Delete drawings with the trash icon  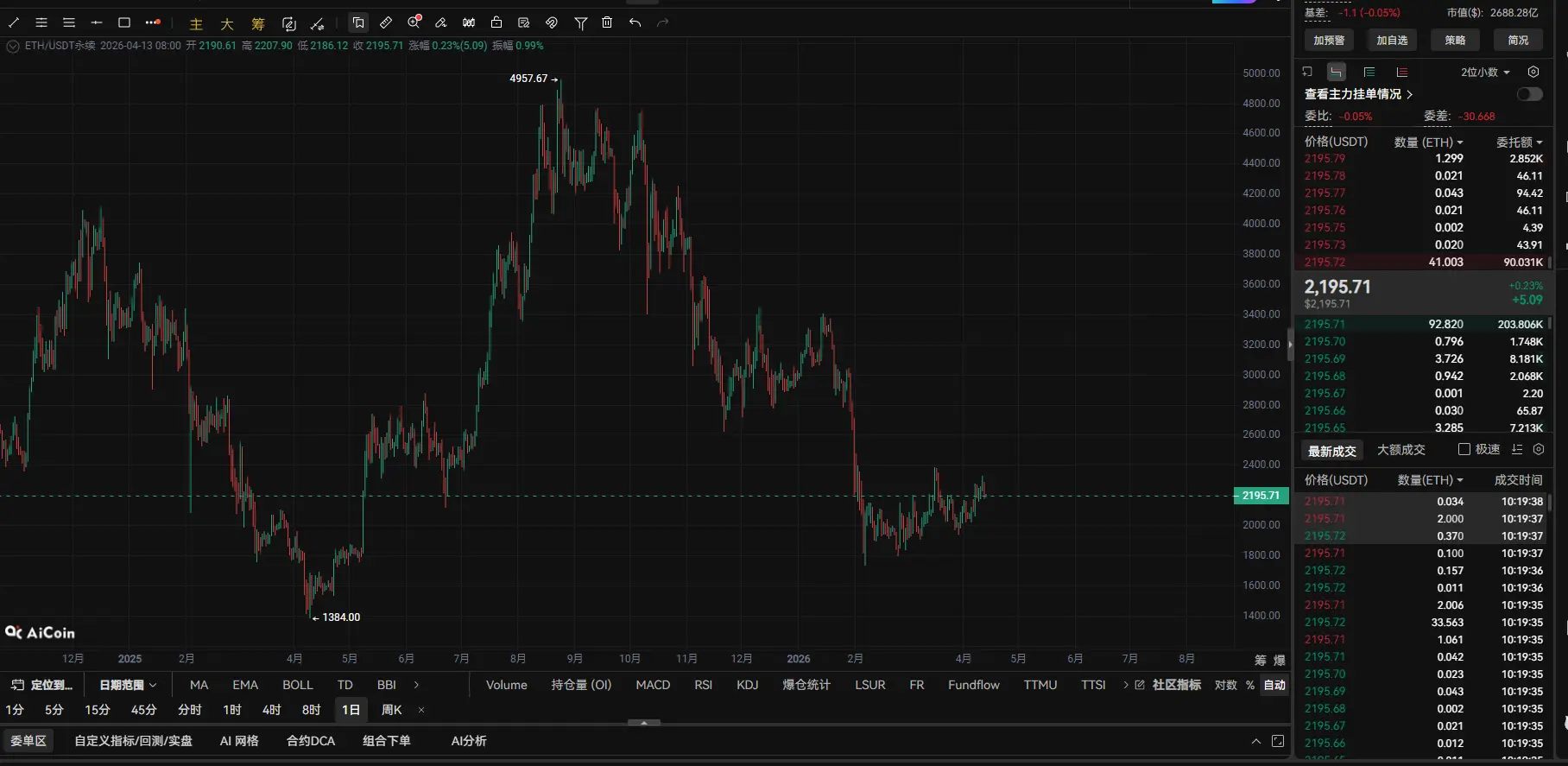pyautogui.click(x=607, y=22)
